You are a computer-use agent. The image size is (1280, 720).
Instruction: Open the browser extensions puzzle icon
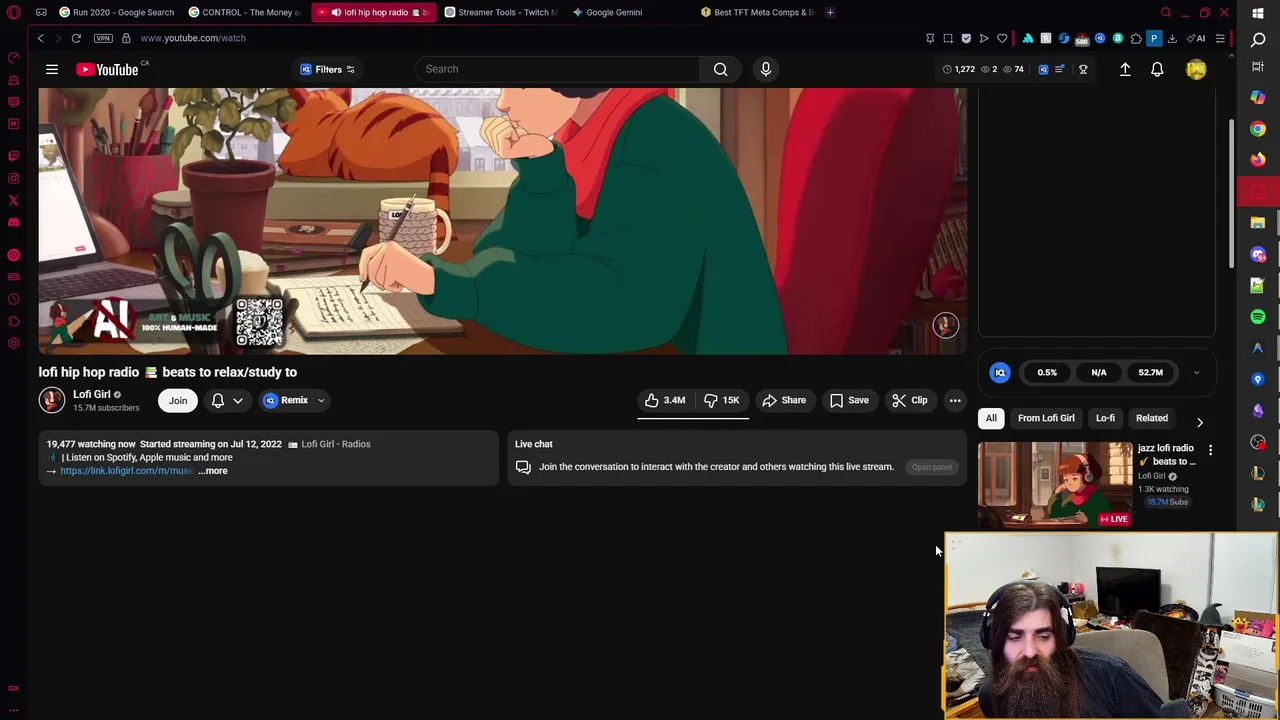(x=1136, y=39)
